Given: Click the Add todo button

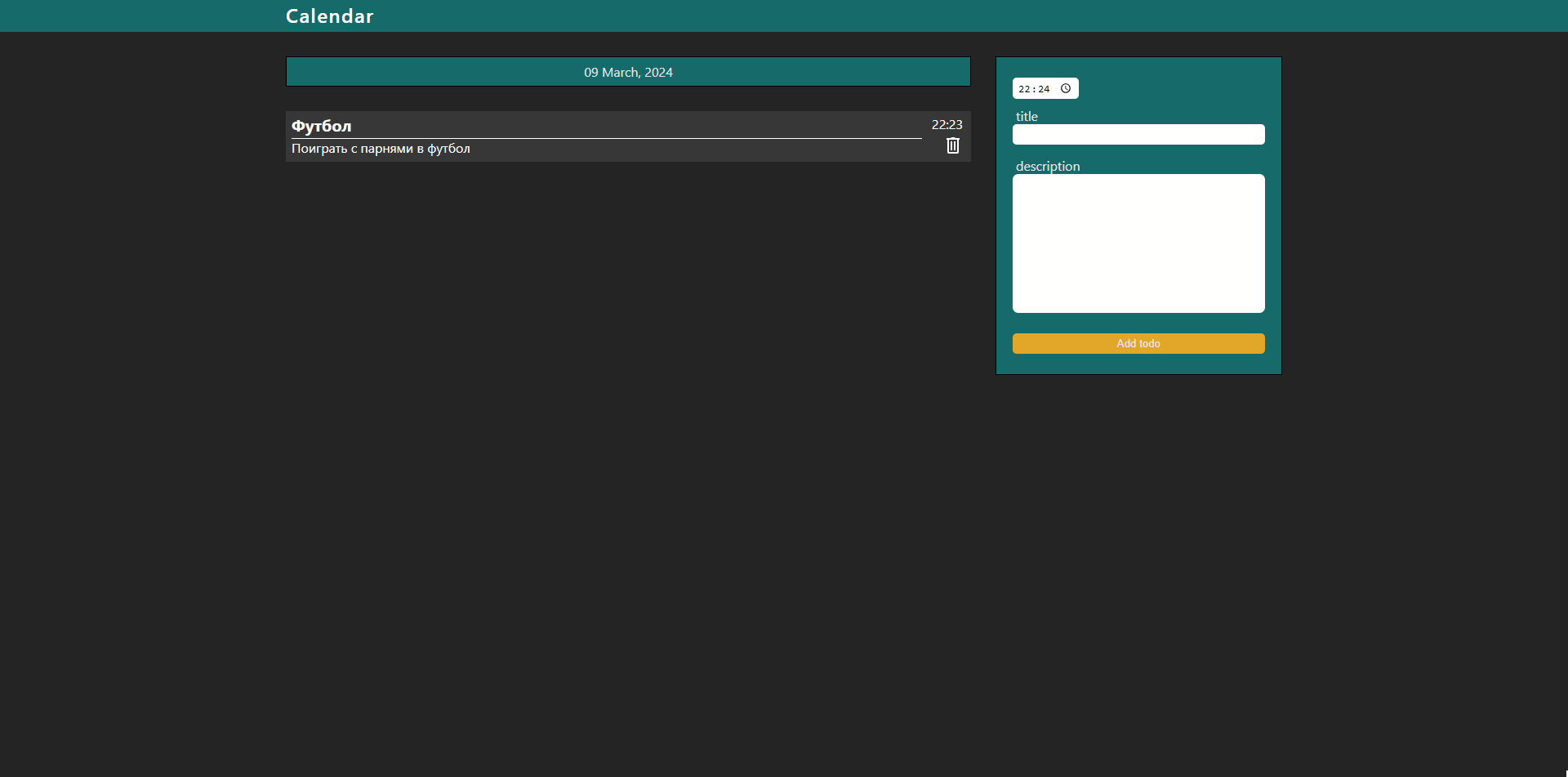Looking at the screenshot, I should 1138,343.
